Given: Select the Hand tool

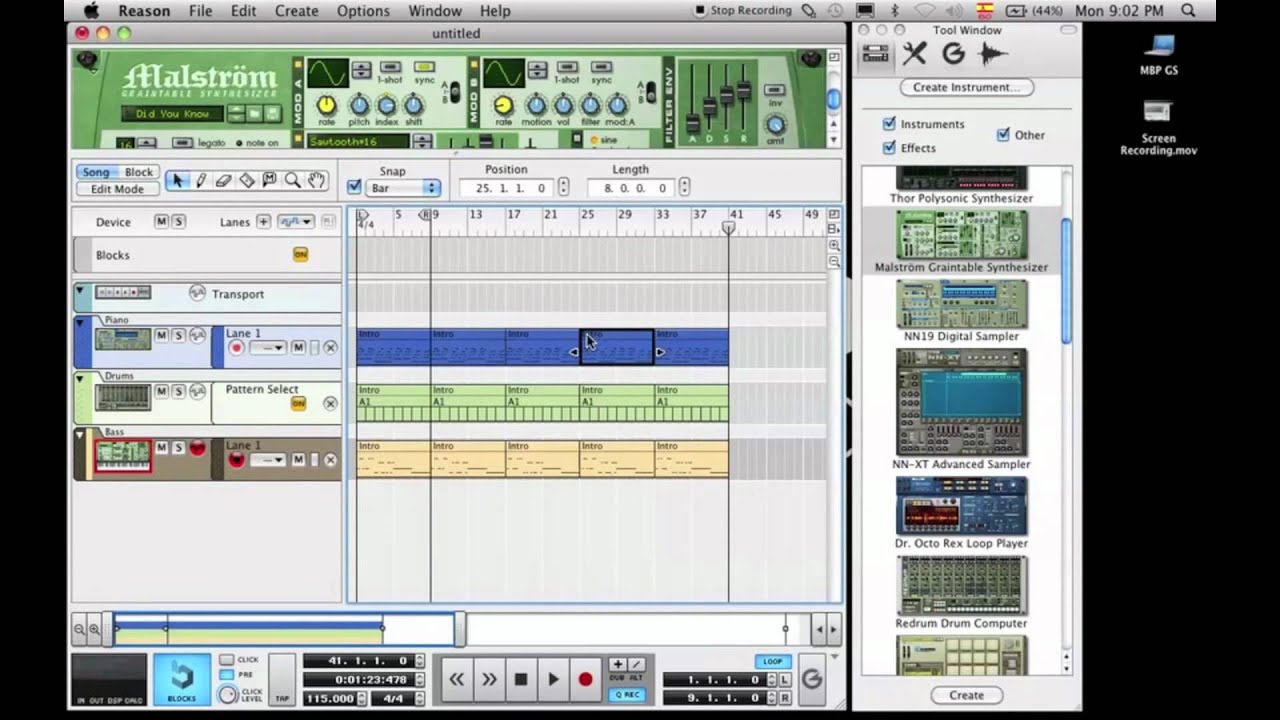Looking at the screenshot, I should [316, 180].
